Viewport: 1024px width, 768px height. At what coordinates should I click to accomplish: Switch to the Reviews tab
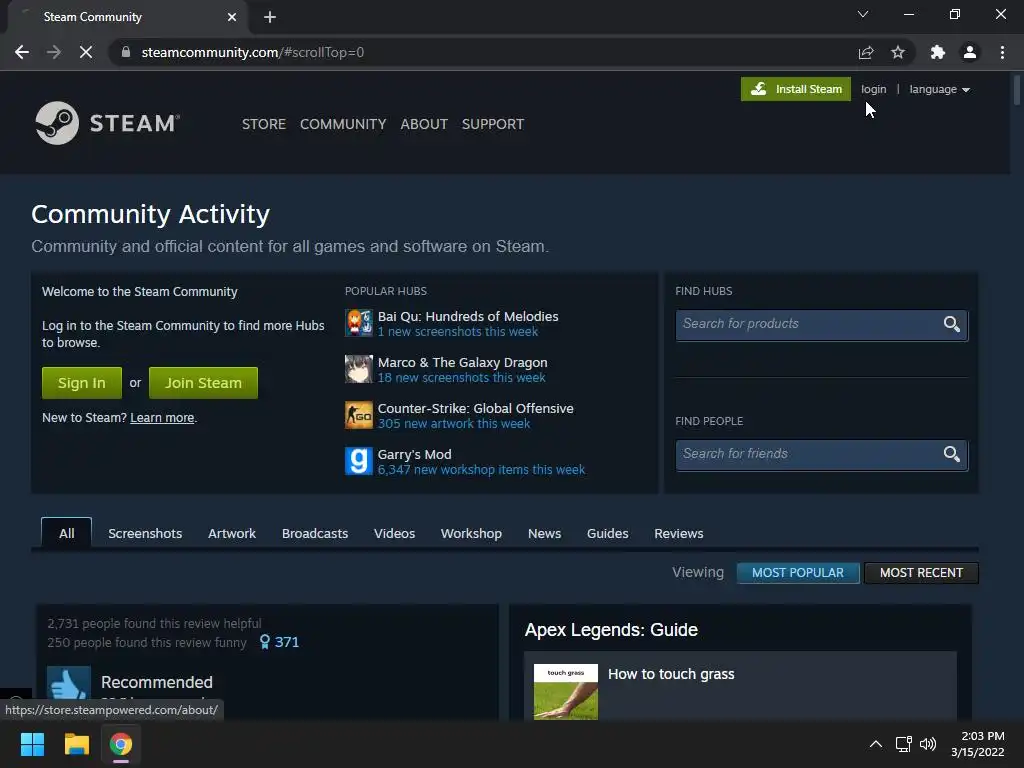pyautogui.click(x=679, y=534)
